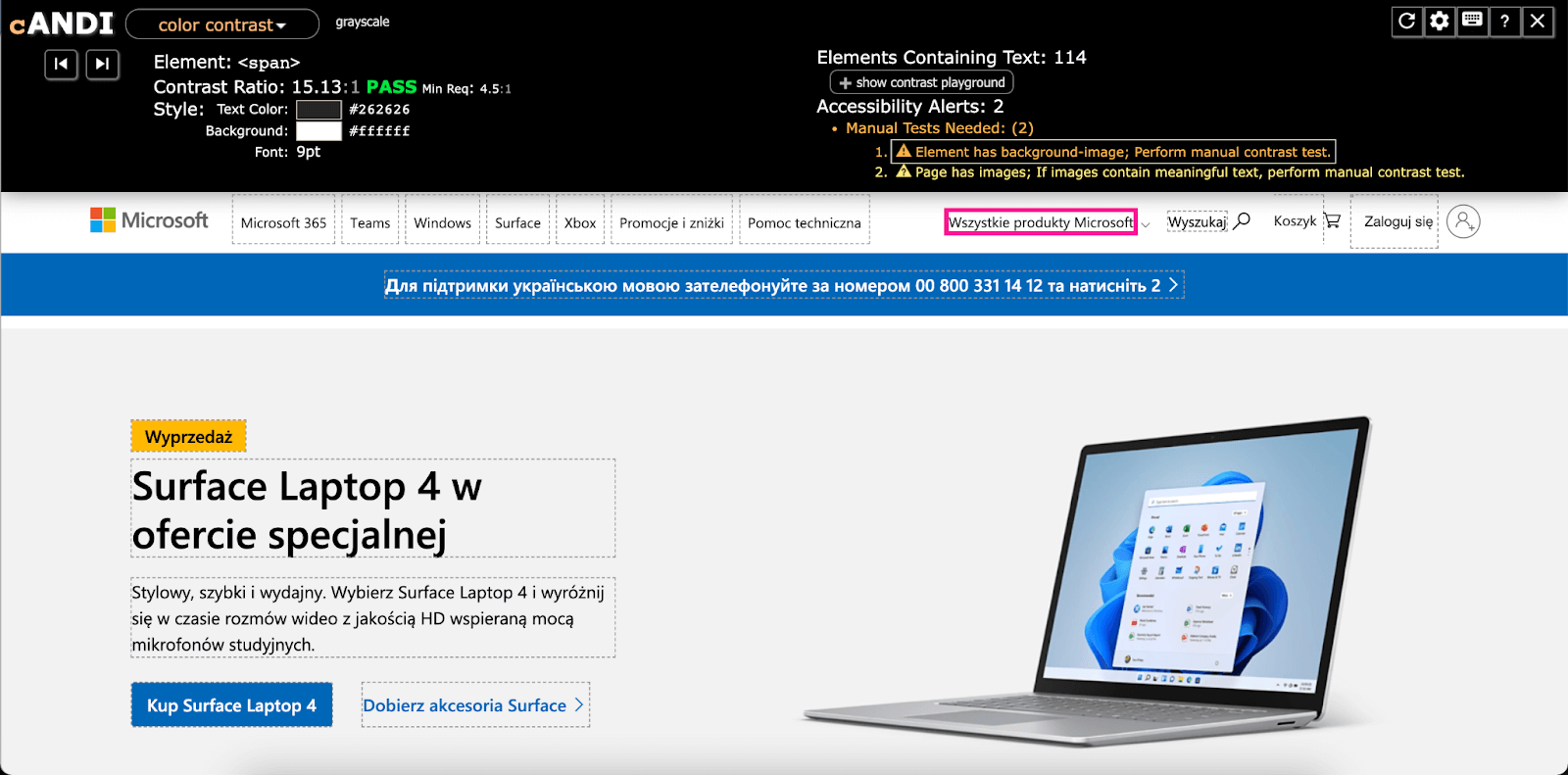Screen dimensions: 1568x775
Task: Select the page has images alert
Action: coord(1180,172)
